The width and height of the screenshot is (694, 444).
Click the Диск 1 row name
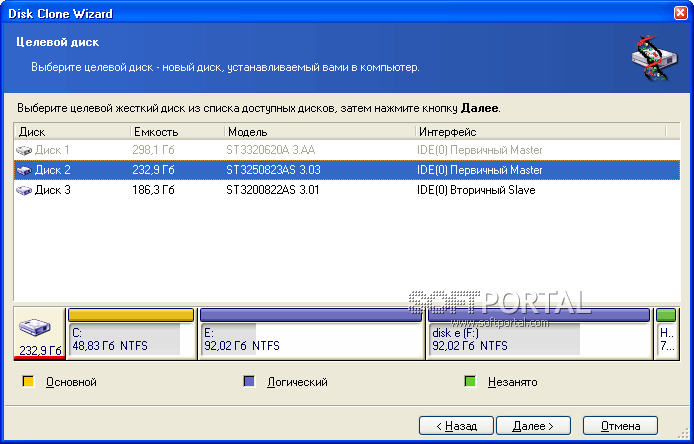pos(52,150)
